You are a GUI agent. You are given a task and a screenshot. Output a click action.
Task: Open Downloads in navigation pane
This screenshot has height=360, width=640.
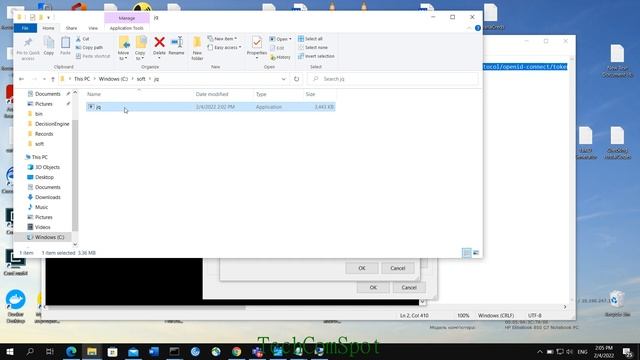point(47,197)
